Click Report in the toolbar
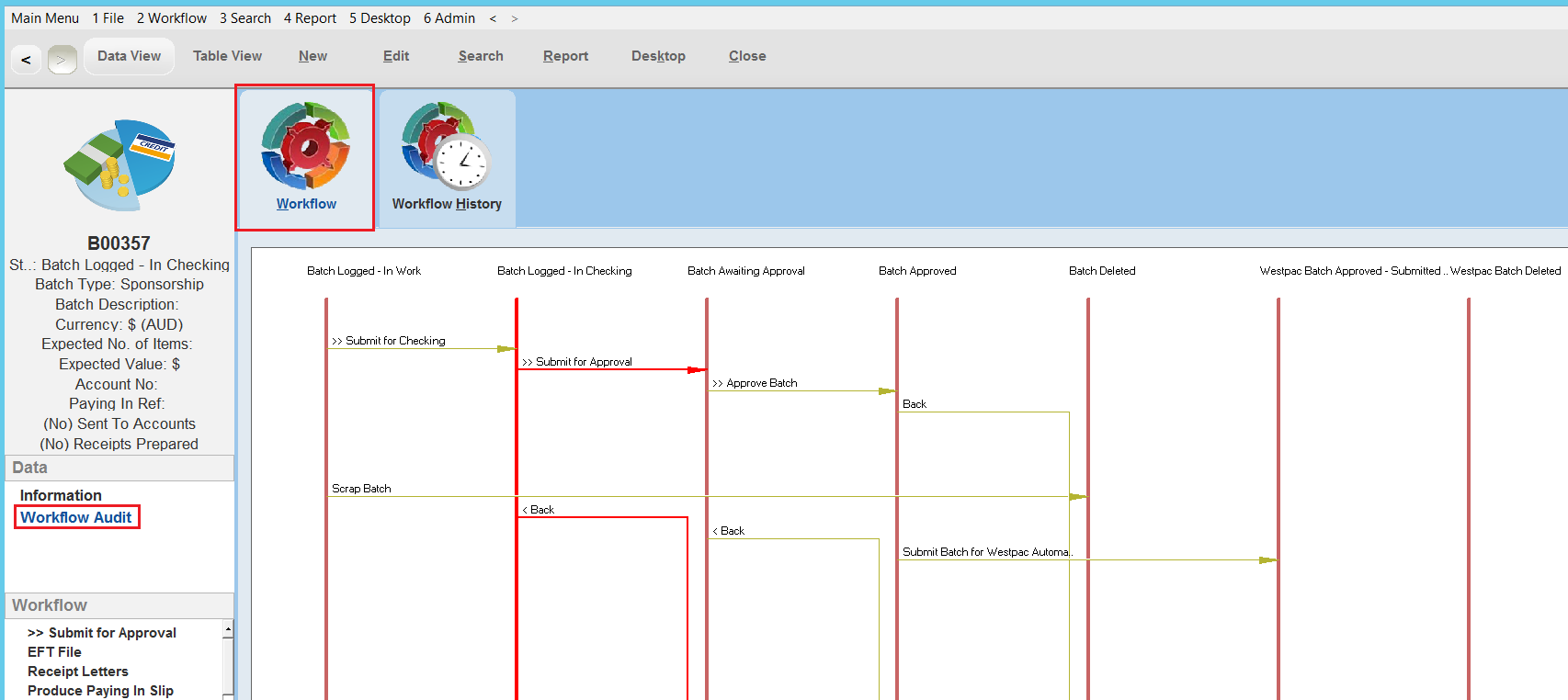Image resolution: width=1568 pixels, height=700 pixels. click(x=565, y=56)
